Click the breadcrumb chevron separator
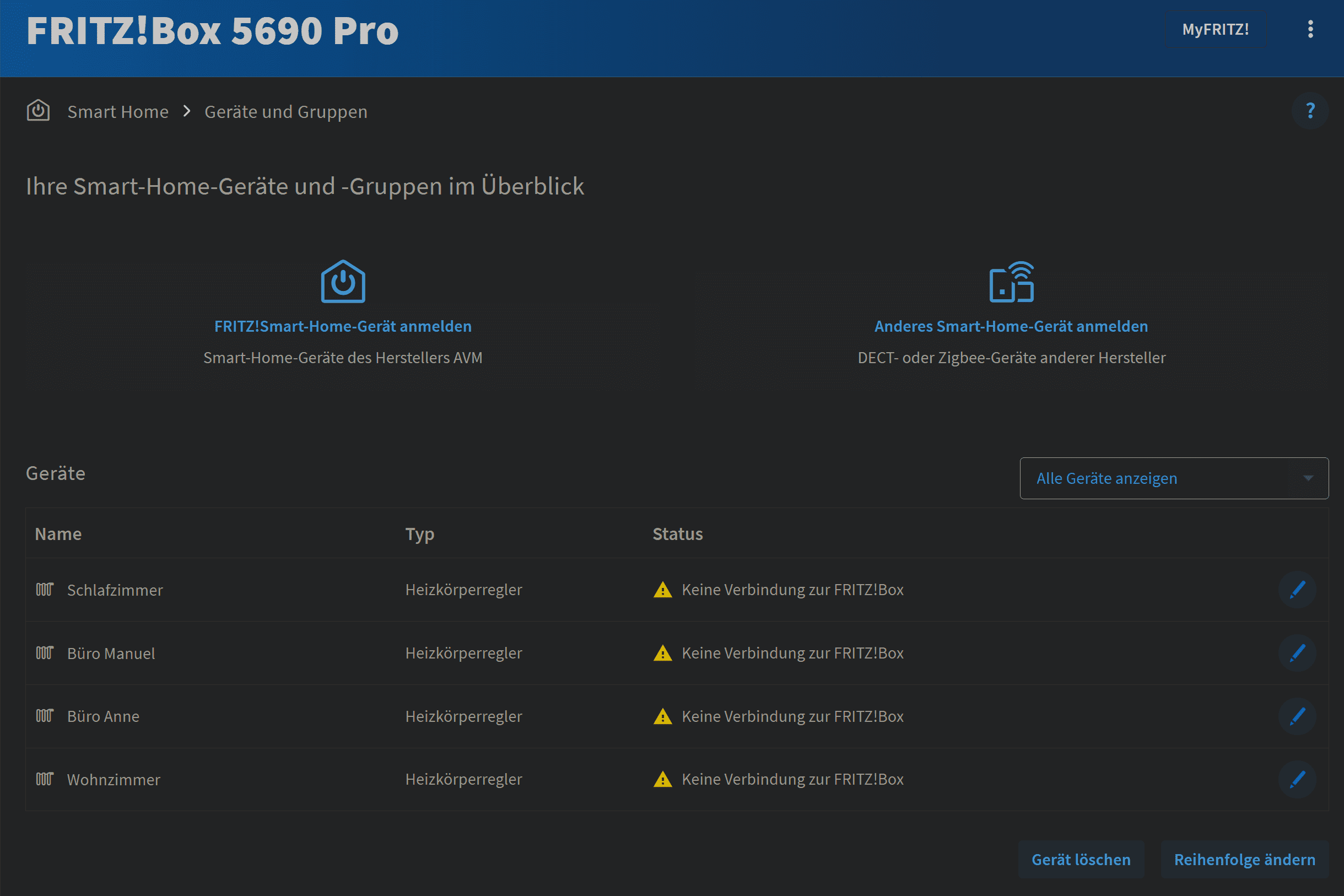 187,111
